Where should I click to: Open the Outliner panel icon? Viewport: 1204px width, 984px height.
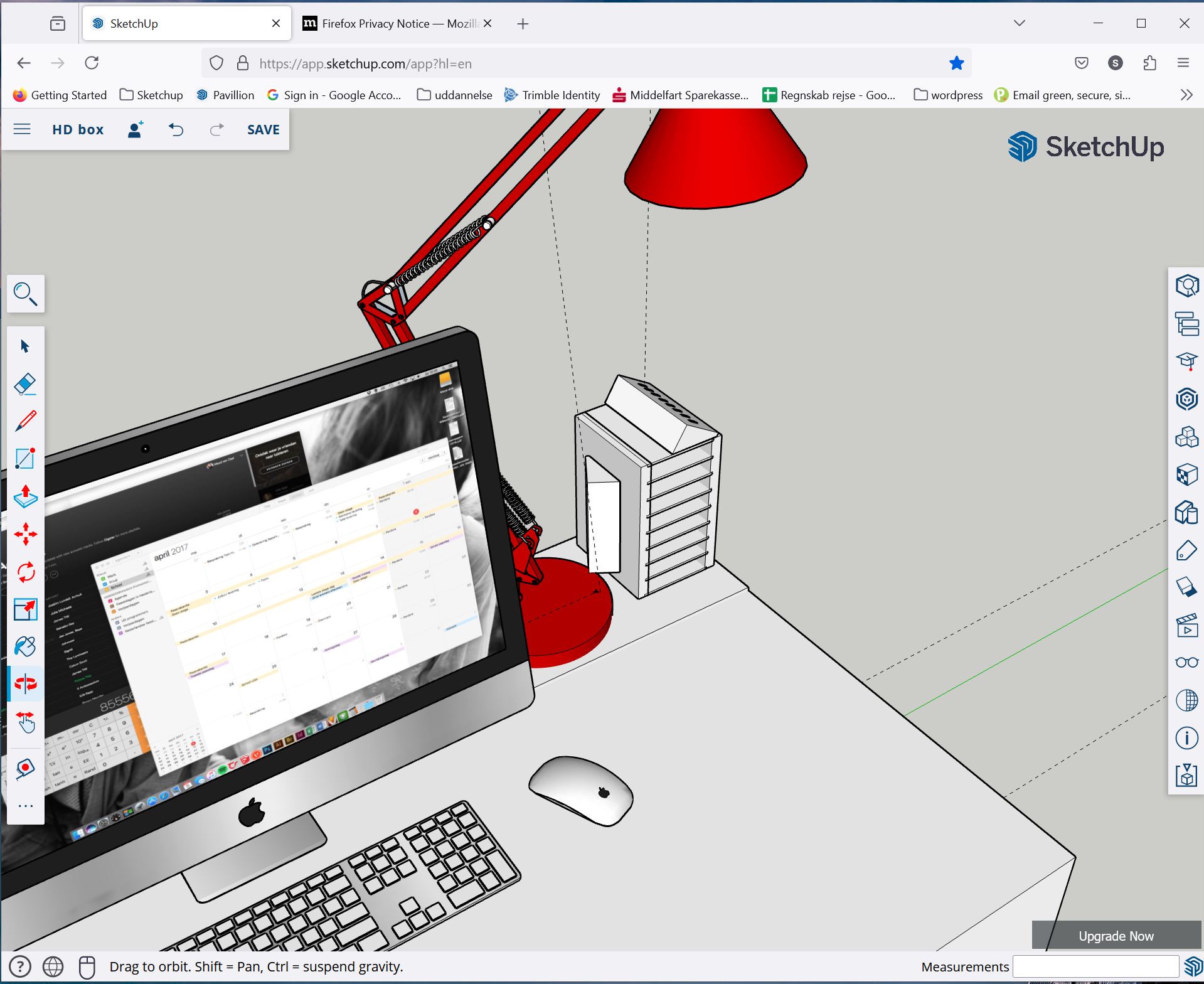1186,324
